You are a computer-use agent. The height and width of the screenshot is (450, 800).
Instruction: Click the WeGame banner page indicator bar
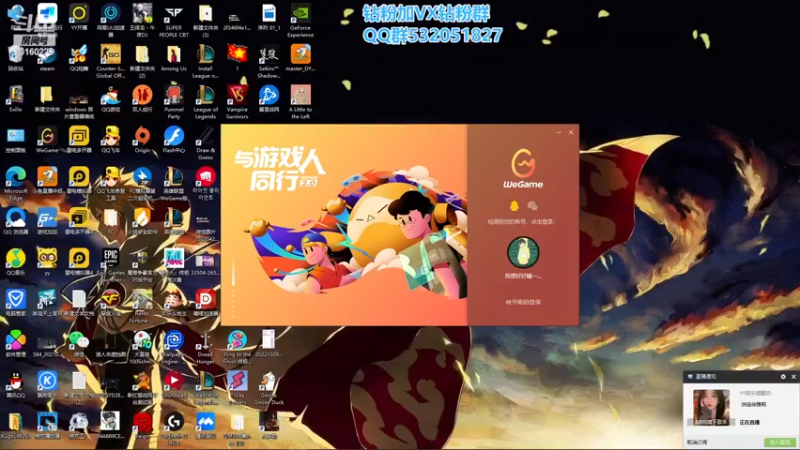(x=233, y=272)
